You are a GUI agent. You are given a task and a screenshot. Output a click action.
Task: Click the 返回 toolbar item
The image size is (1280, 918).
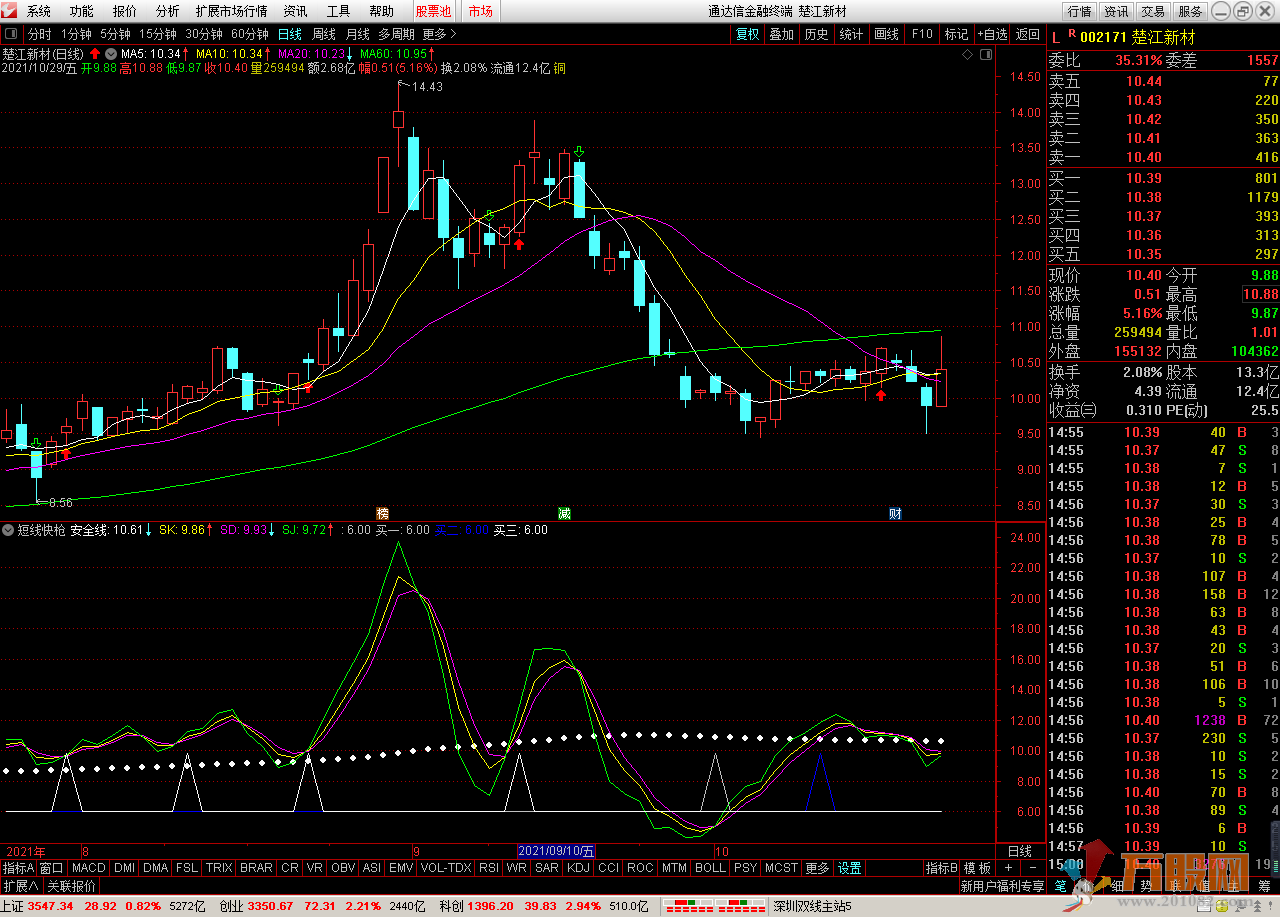1027,34
